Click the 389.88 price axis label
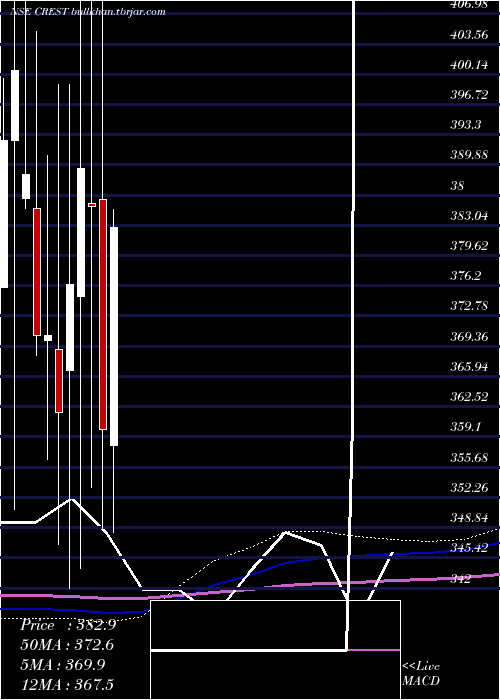 pyautogui.click(x=469, y=155)
